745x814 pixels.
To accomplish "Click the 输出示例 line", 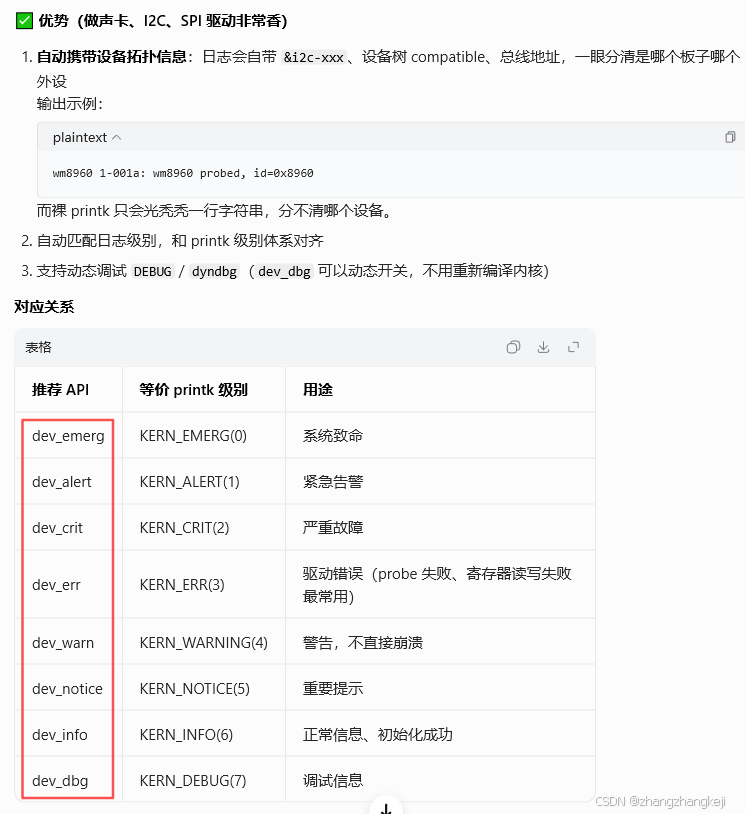I will point(70,104).
